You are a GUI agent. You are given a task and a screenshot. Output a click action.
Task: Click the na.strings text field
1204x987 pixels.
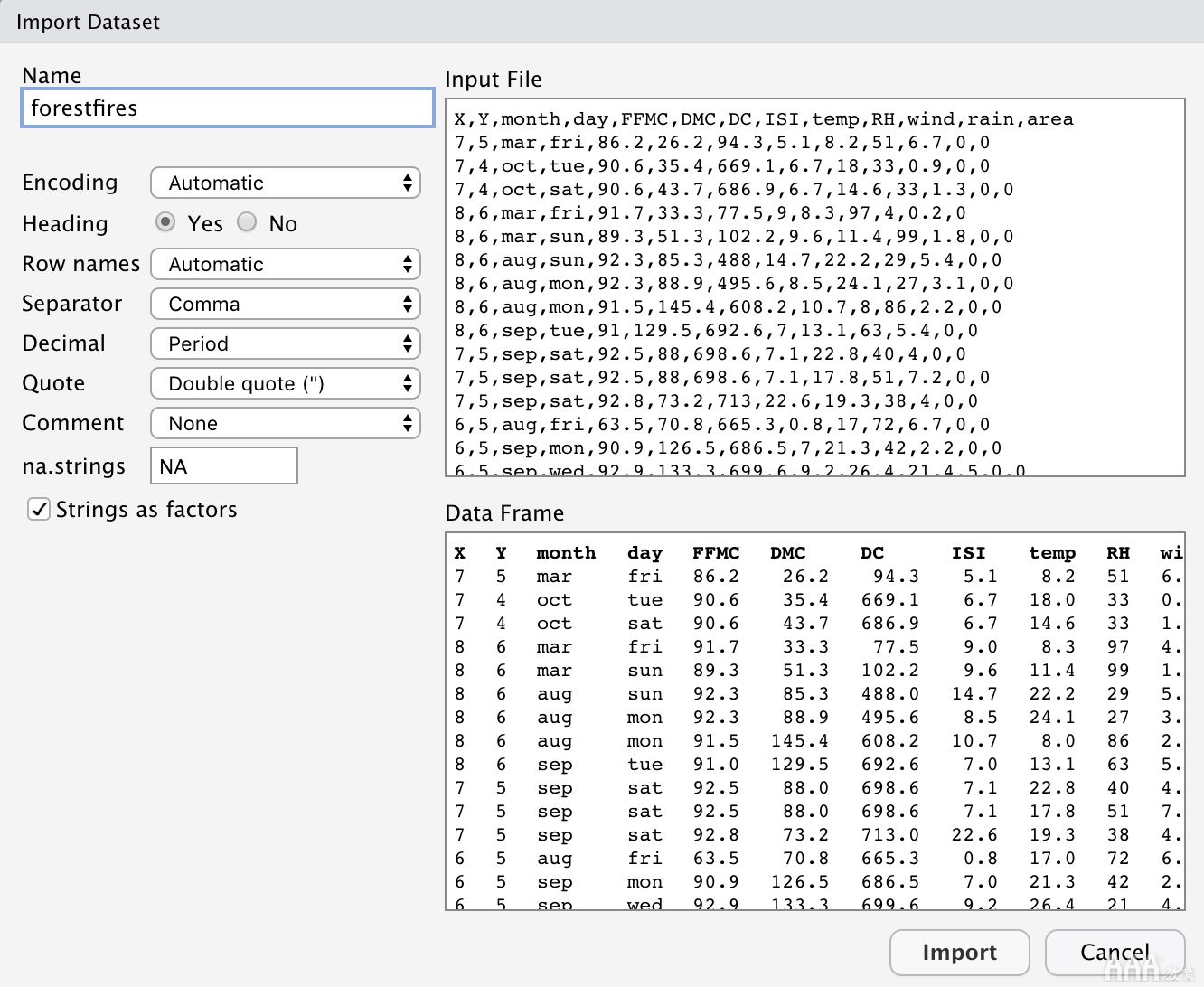[x=223, y=466]
